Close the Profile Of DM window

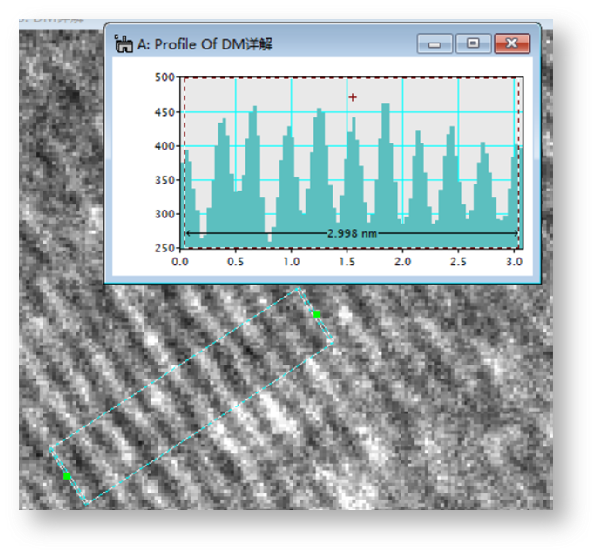[x=512, y=44]
